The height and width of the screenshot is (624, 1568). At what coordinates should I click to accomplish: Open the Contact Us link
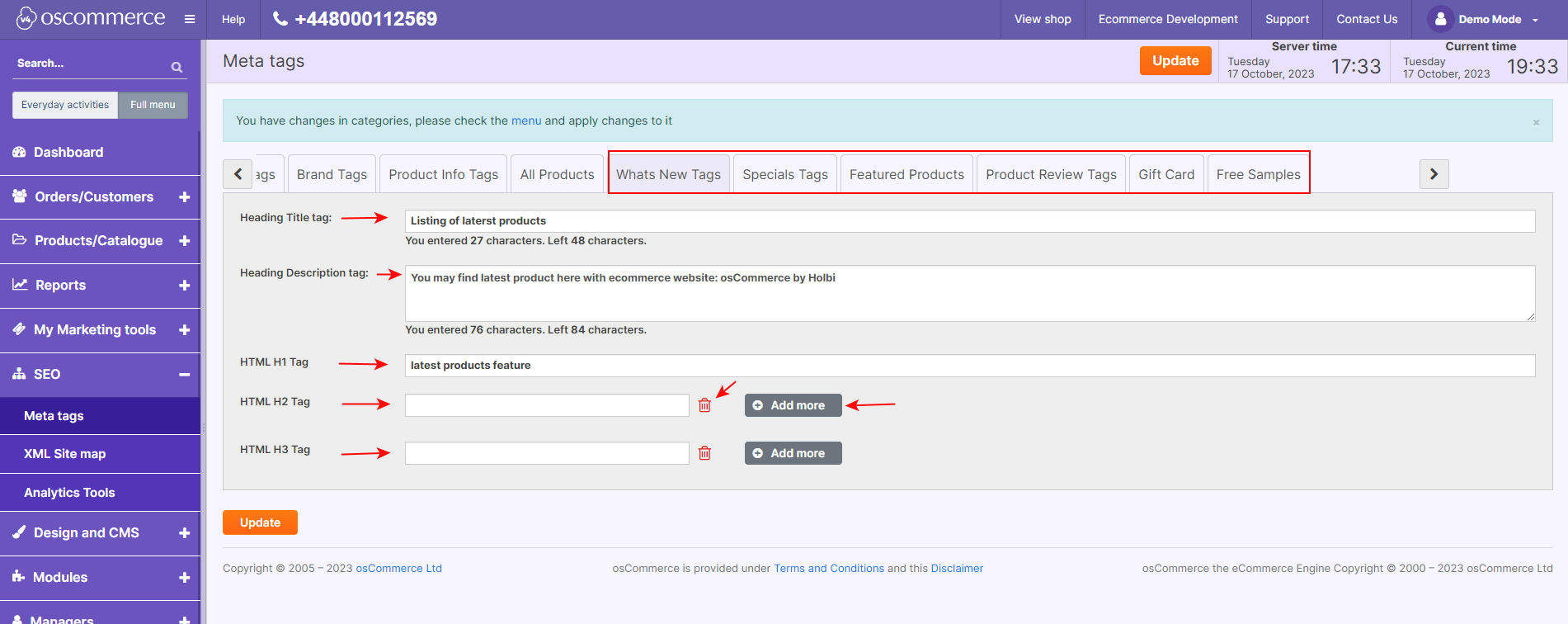pyautogui.click(x=1367, y=19)
